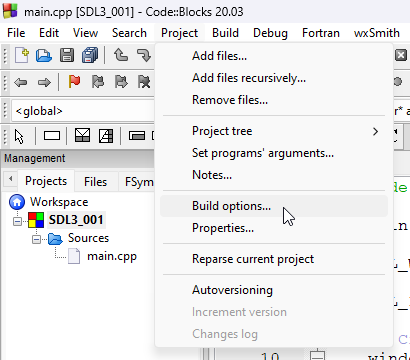Open the Build menu in menu bar
Screen dimensions: 410x360
[x=225, y=33]
